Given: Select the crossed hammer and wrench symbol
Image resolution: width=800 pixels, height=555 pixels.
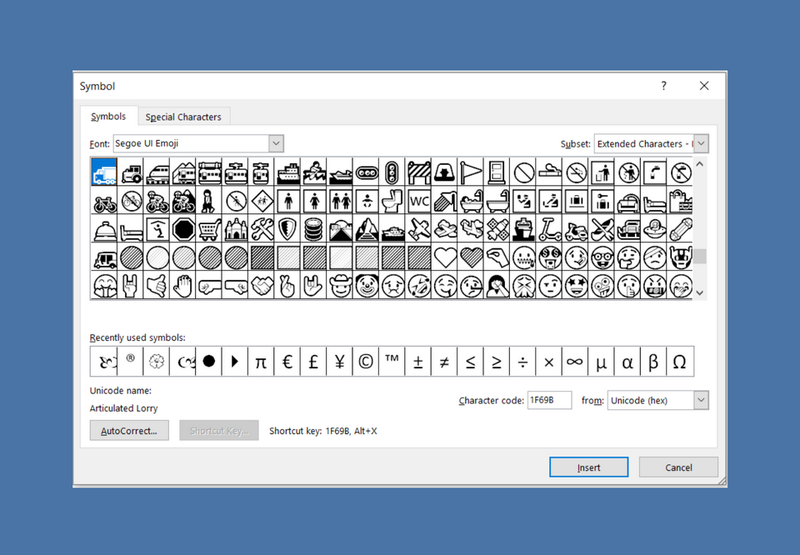Looking at the screenshot, I should click(x=262, y=230).
